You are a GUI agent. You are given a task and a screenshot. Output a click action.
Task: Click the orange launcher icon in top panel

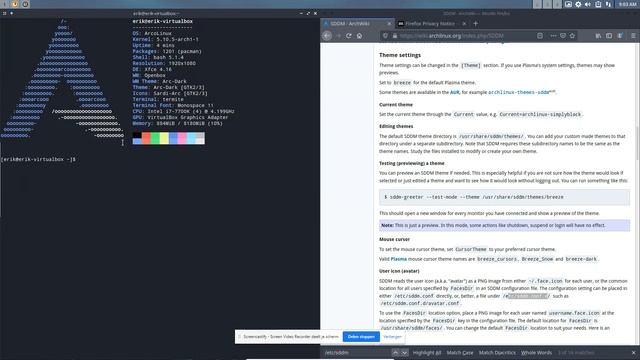[x=15, y=4]
